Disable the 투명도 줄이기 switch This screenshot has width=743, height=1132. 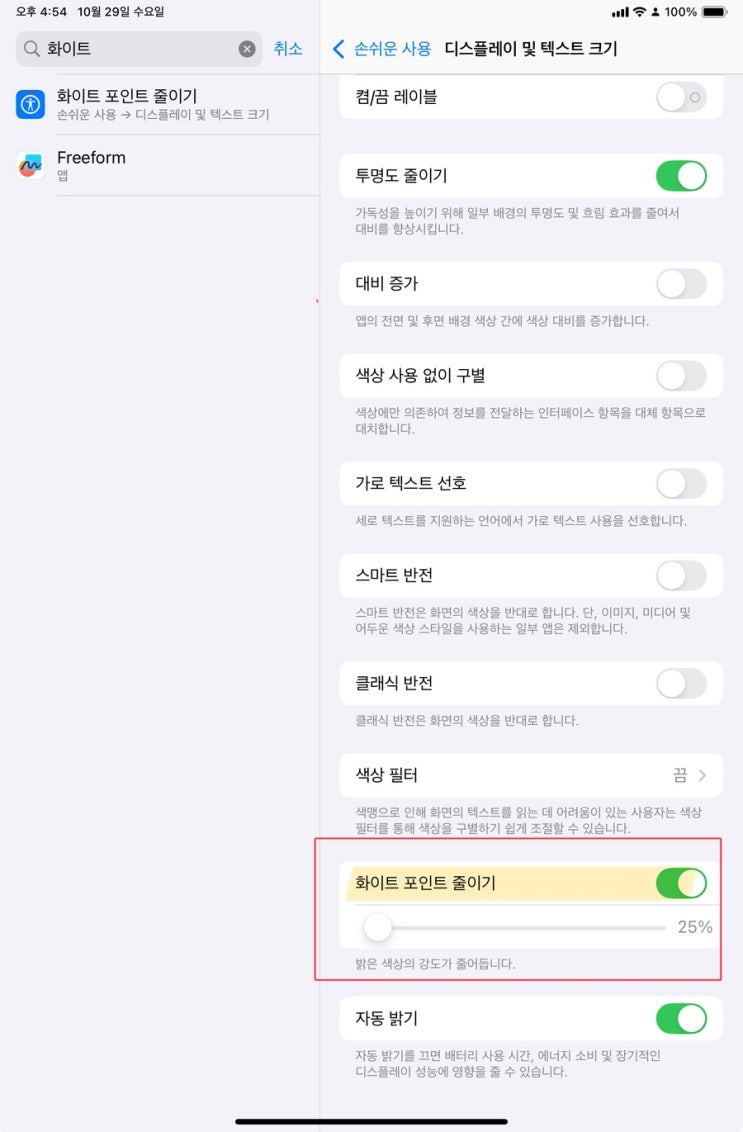681,175
